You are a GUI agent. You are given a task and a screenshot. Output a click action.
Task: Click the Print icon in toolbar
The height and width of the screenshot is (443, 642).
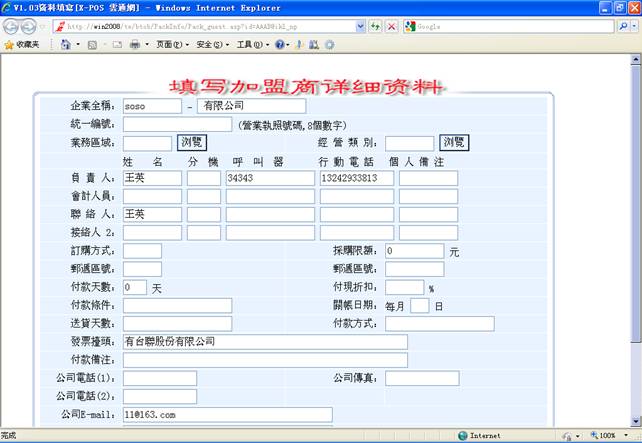(x=134, y=45)
